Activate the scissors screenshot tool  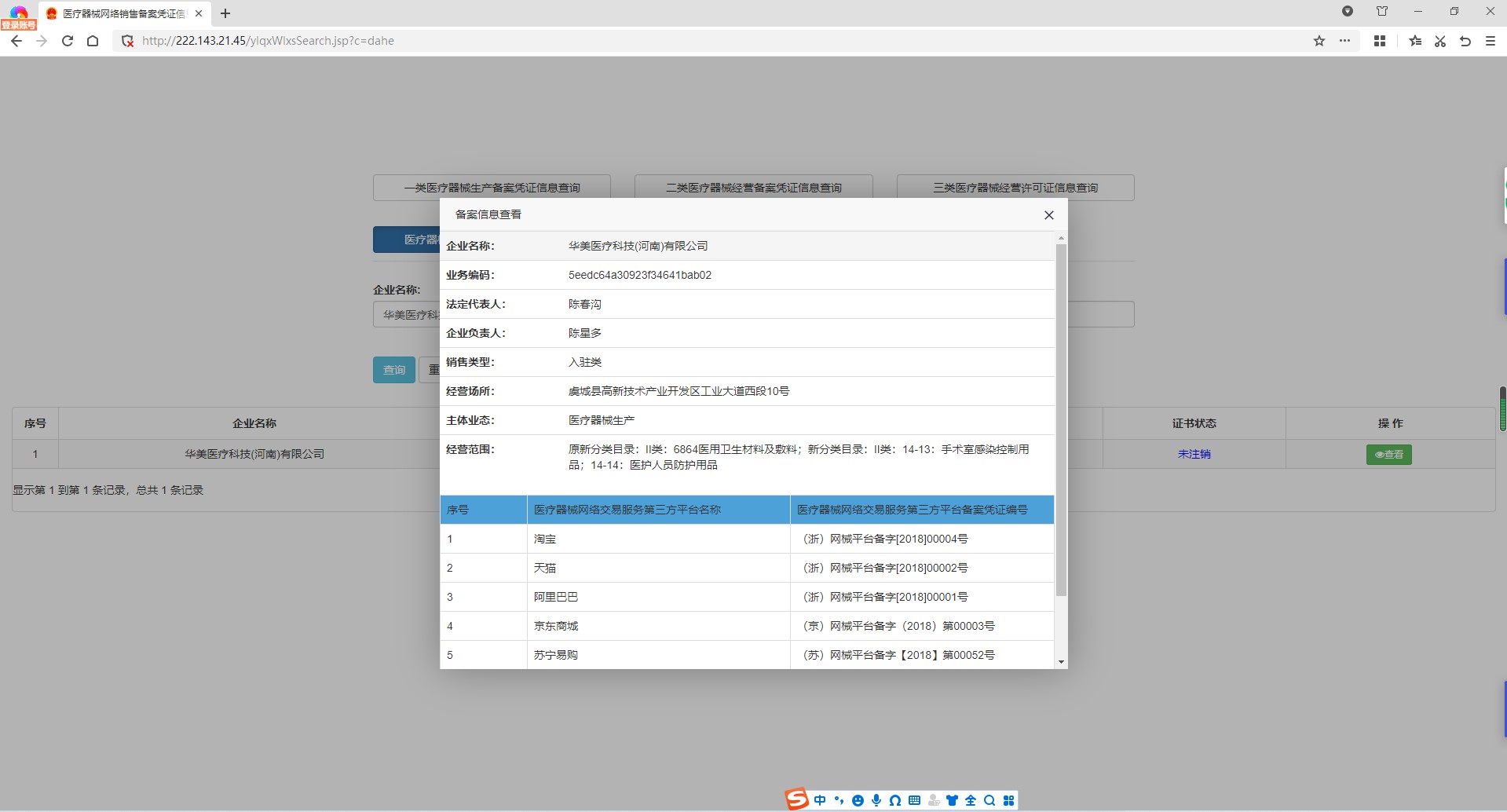pos(1440,41)
